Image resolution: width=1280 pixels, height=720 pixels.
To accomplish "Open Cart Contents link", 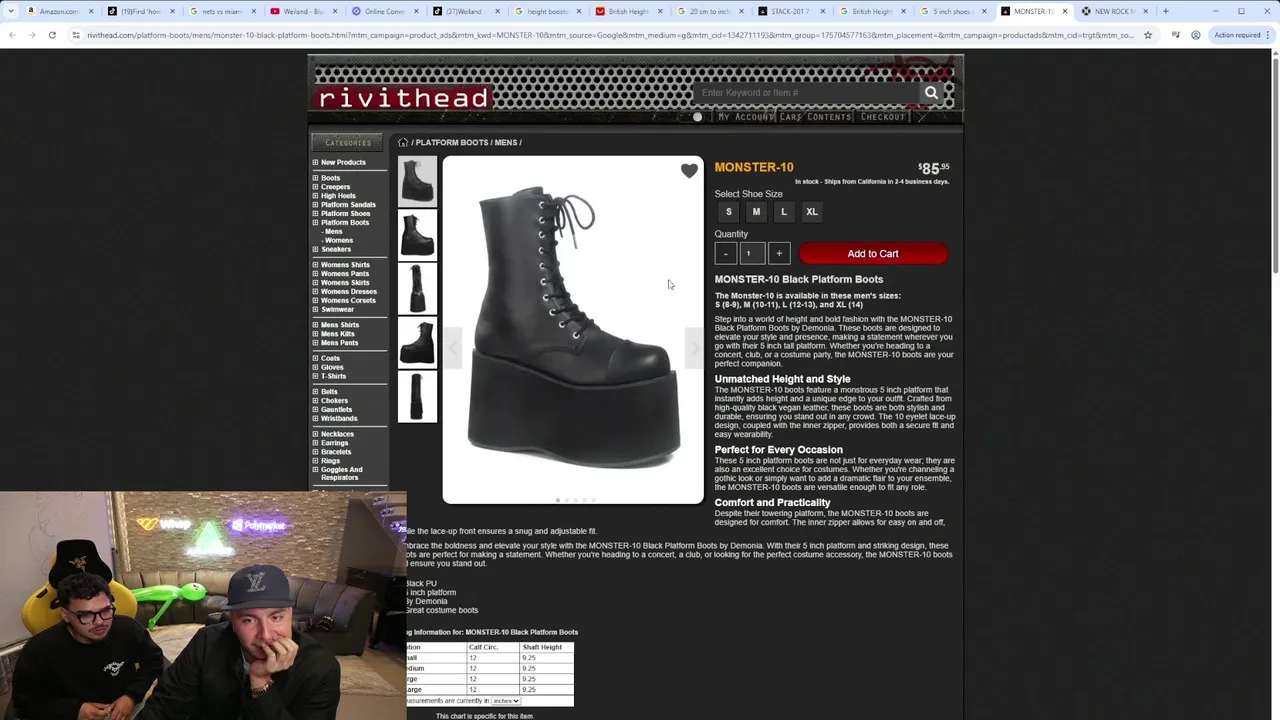I will 815,117.
